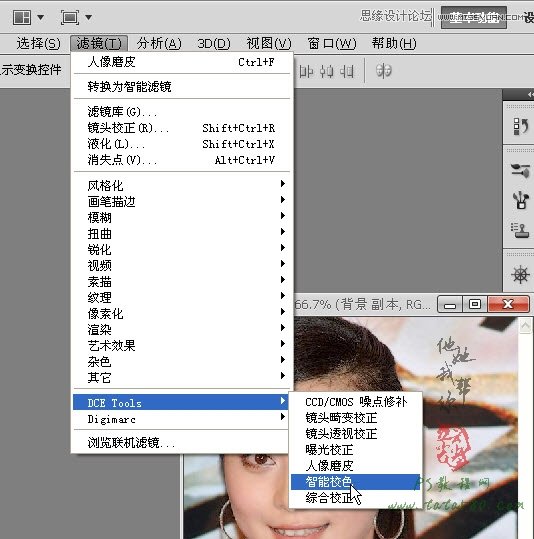Expand the 像素化 submenu

point(182,314)
